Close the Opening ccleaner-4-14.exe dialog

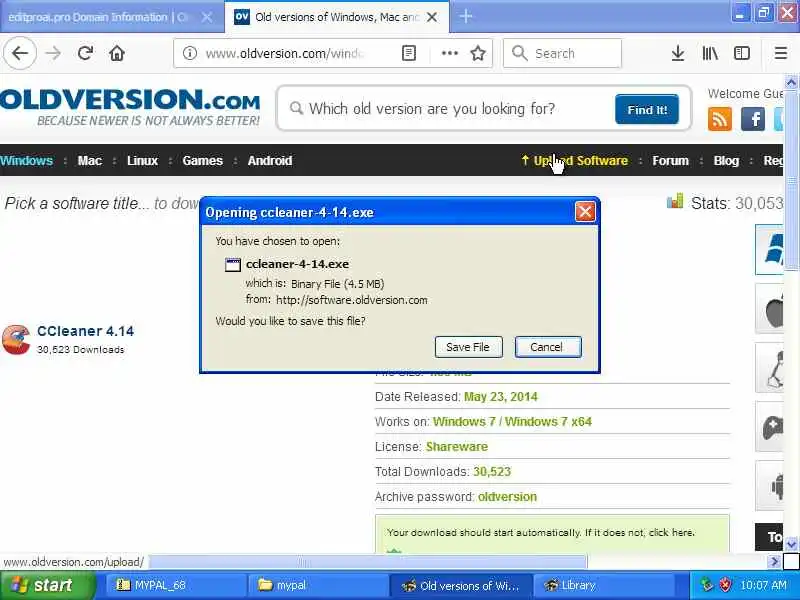click(x=585, y=211)
